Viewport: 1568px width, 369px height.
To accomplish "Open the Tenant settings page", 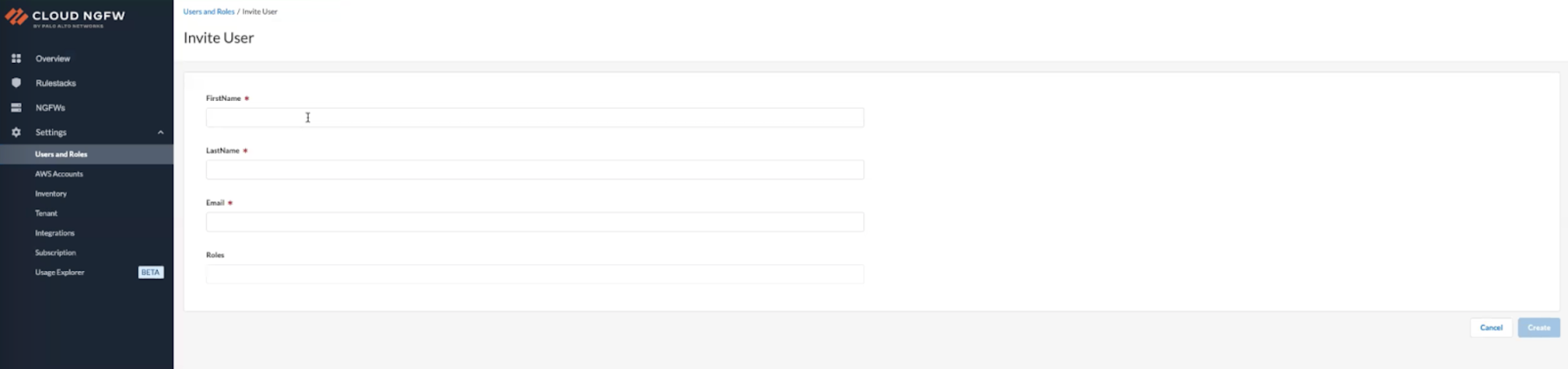I will (45, 213).
